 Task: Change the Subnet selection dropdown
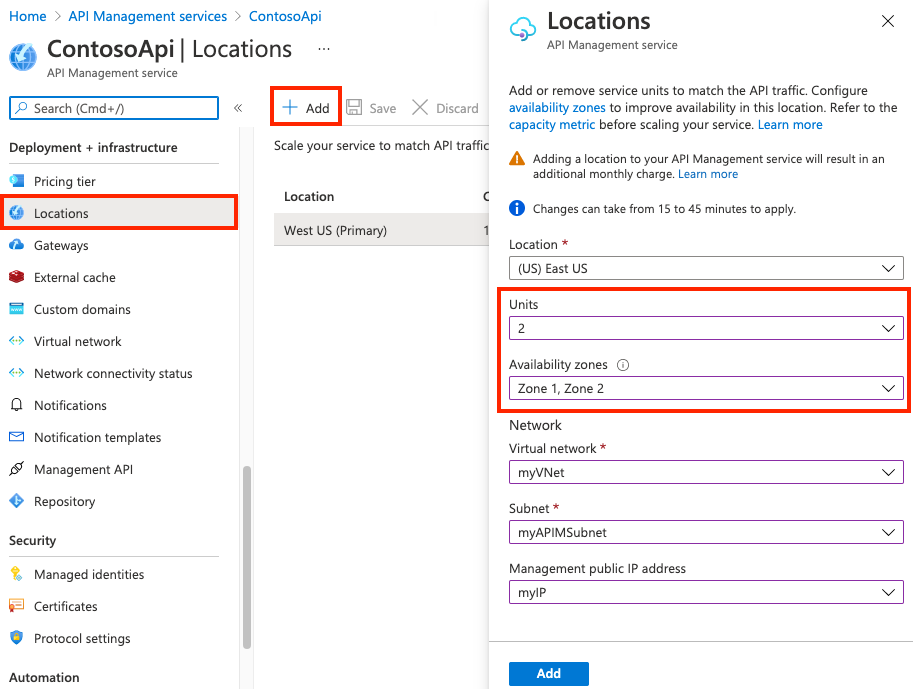(x=705, y=532)
